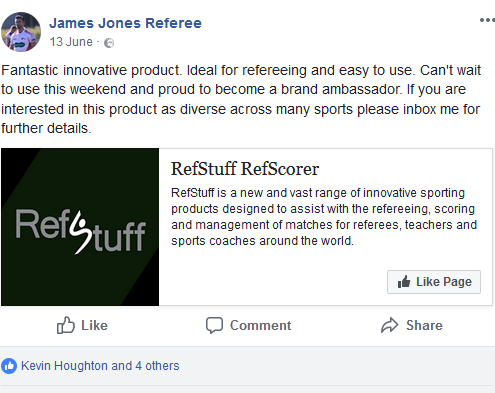Toggle Like on this post
The image size is (495, 393).
point(82,325)
